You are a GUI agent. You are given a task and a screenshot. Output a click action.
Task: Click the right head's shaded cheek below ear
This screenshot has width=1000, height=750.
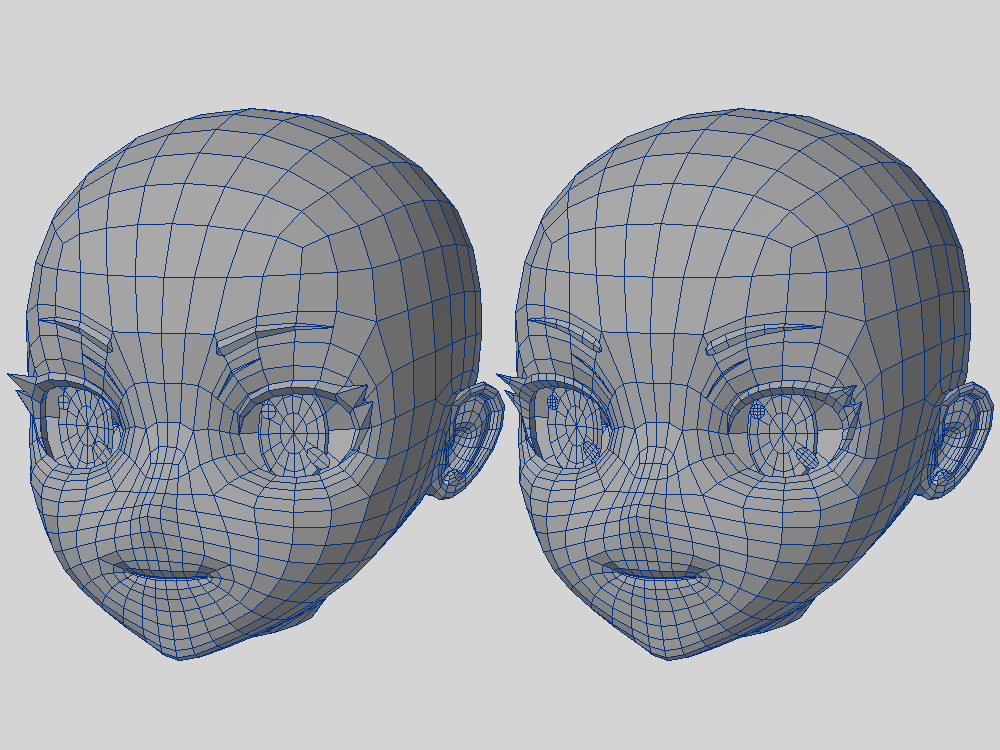coord(880,540)
